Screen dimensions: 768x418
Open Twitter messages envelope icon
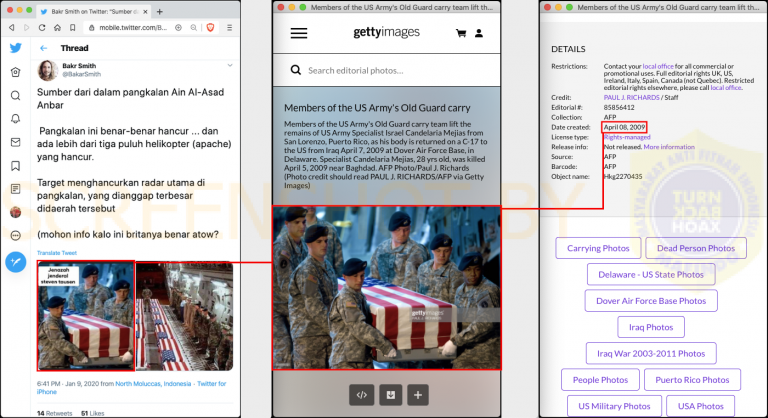(16, 142)
